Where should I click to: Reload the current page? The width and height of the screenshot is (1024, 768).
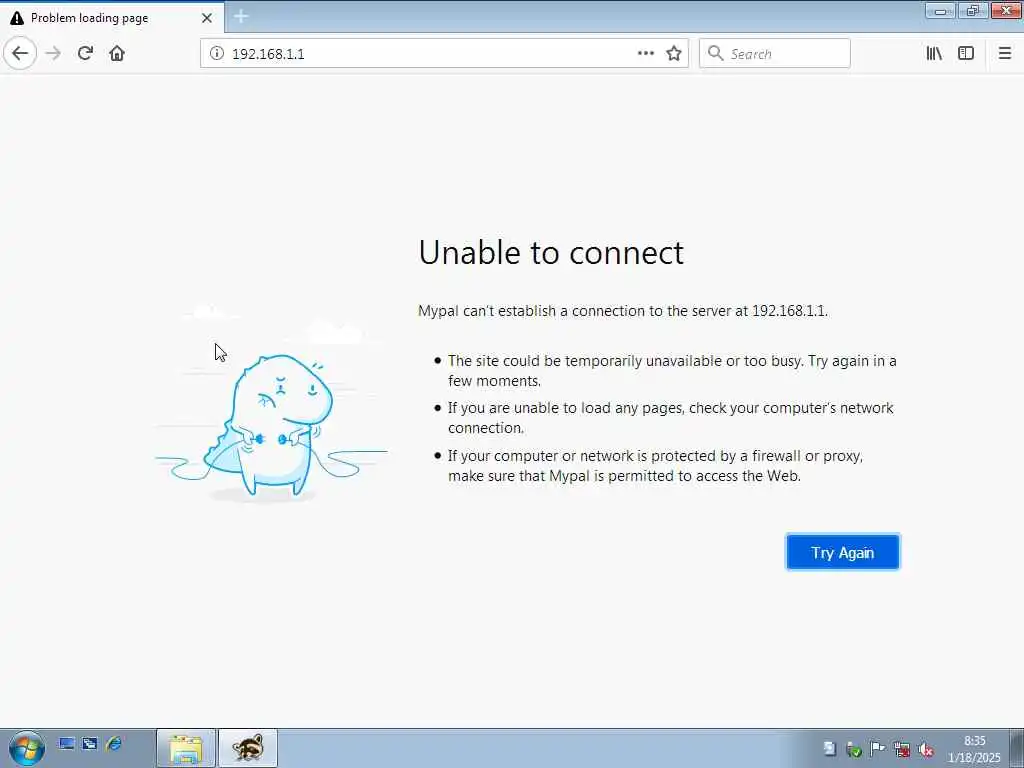pyautogui.click(x=85, y=53)
